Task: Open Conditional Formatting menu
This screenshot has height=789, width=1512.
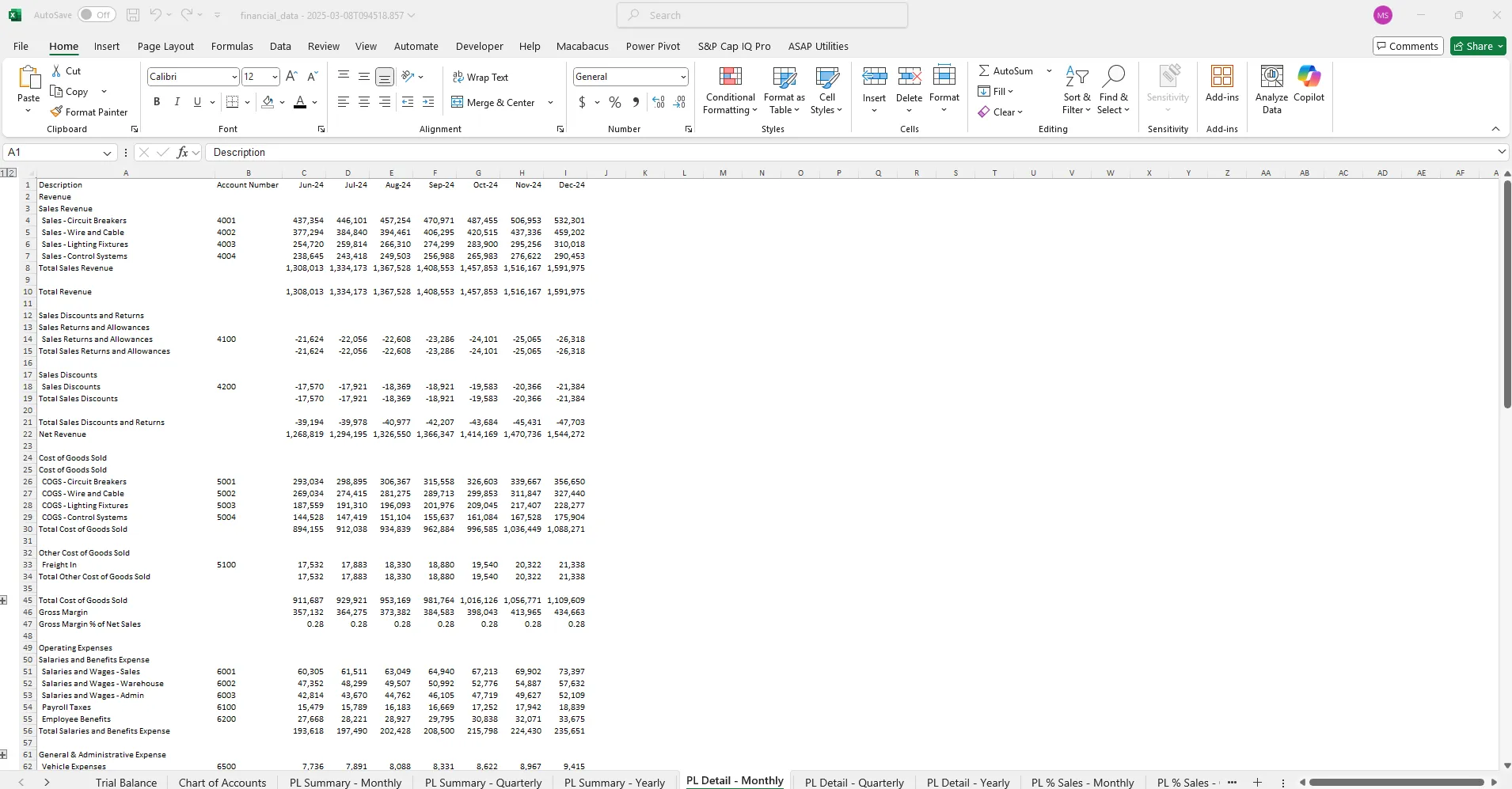Action: (730, 91)
